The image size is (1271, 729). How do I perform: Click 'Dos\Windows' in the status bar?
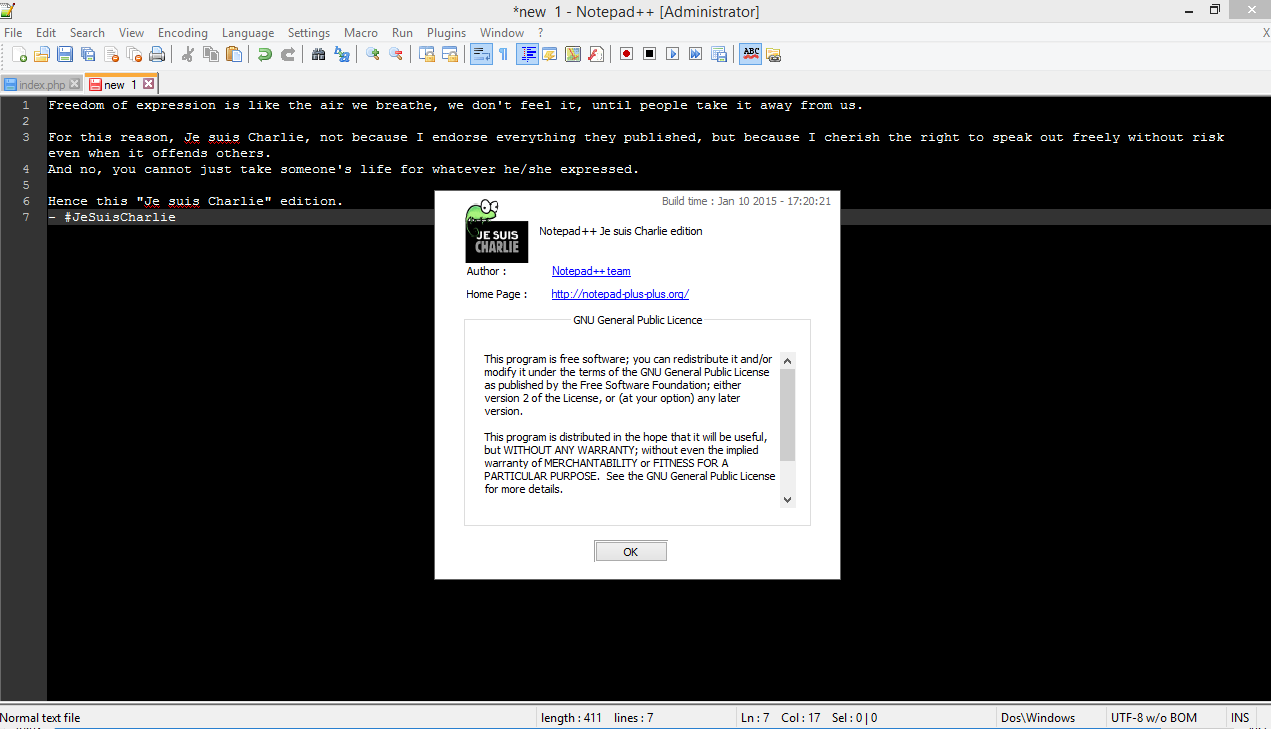point(1038,717)
